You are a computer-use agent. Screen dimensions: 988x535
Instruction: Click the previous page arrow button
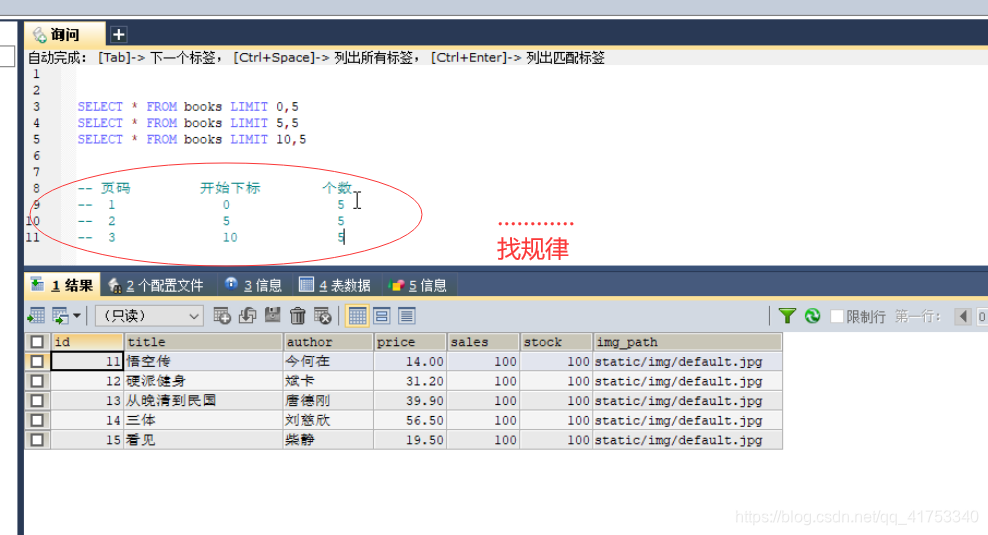coord(963,316)
